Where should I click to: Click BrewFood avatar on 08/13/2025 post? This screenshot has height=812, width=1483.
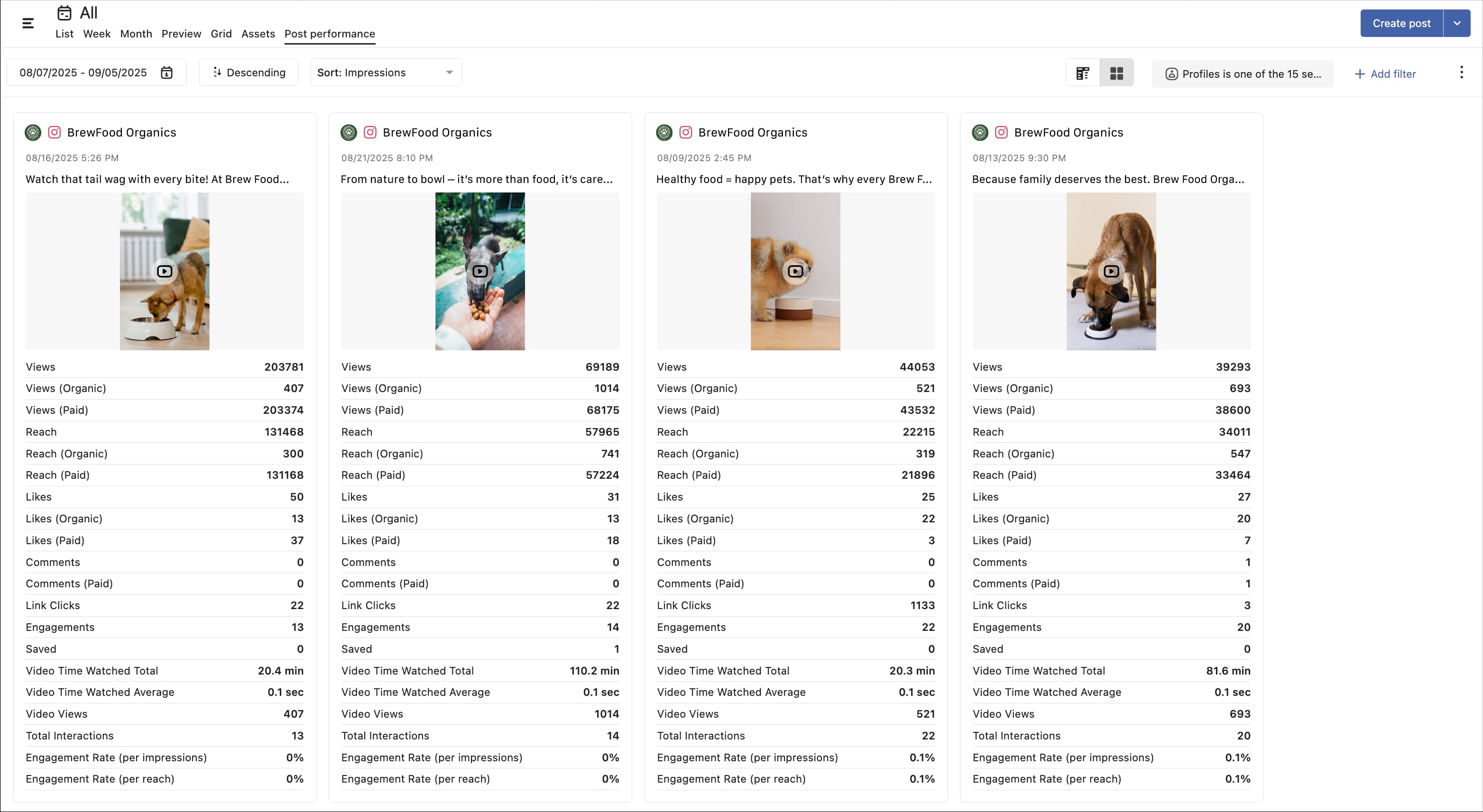point(980,132)
